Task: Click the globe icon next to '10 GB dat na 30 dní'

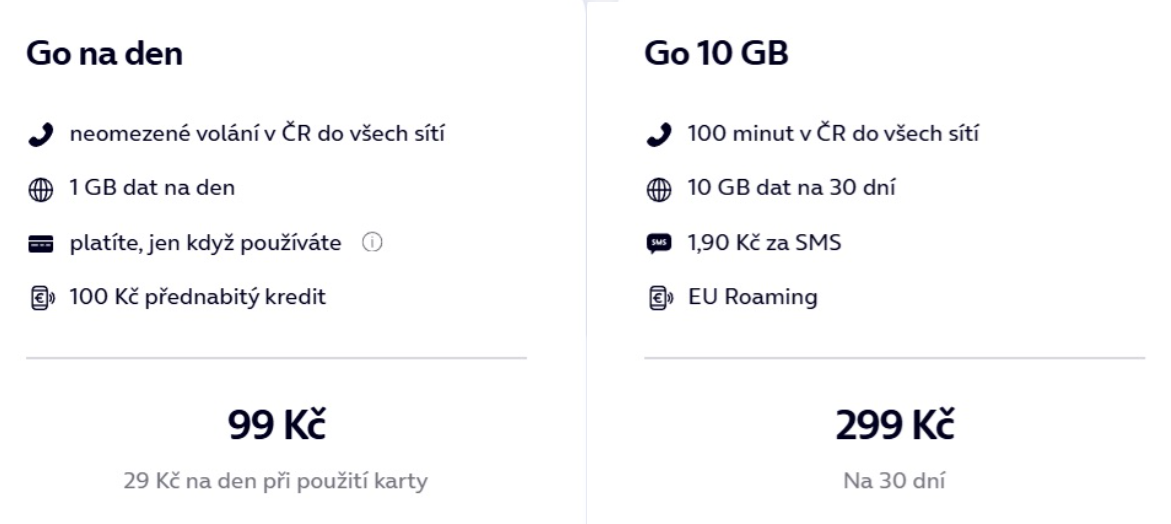Action: 659,190
